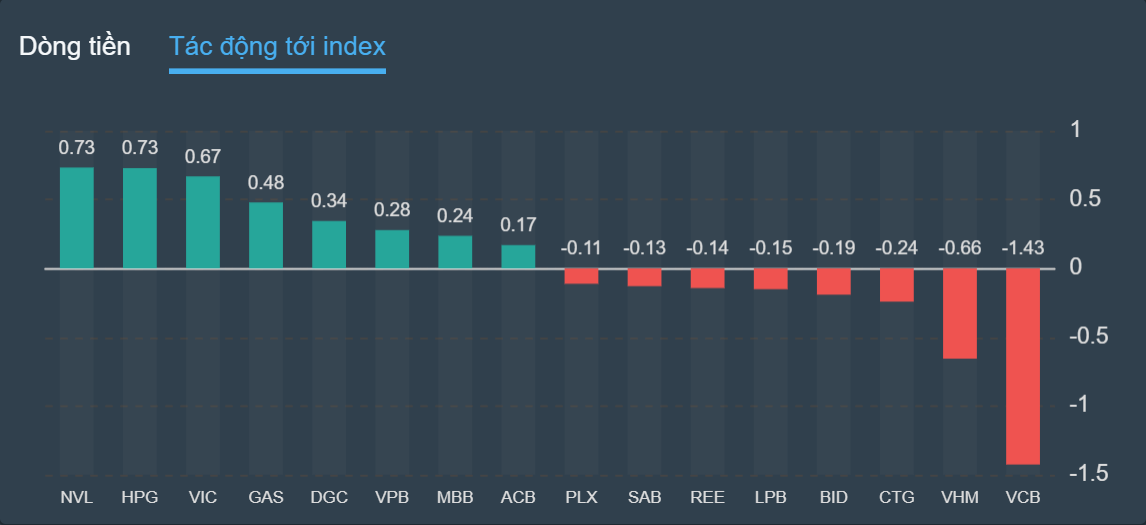
Task: Select the MBB bar valued 0.24
Action: 455,252
